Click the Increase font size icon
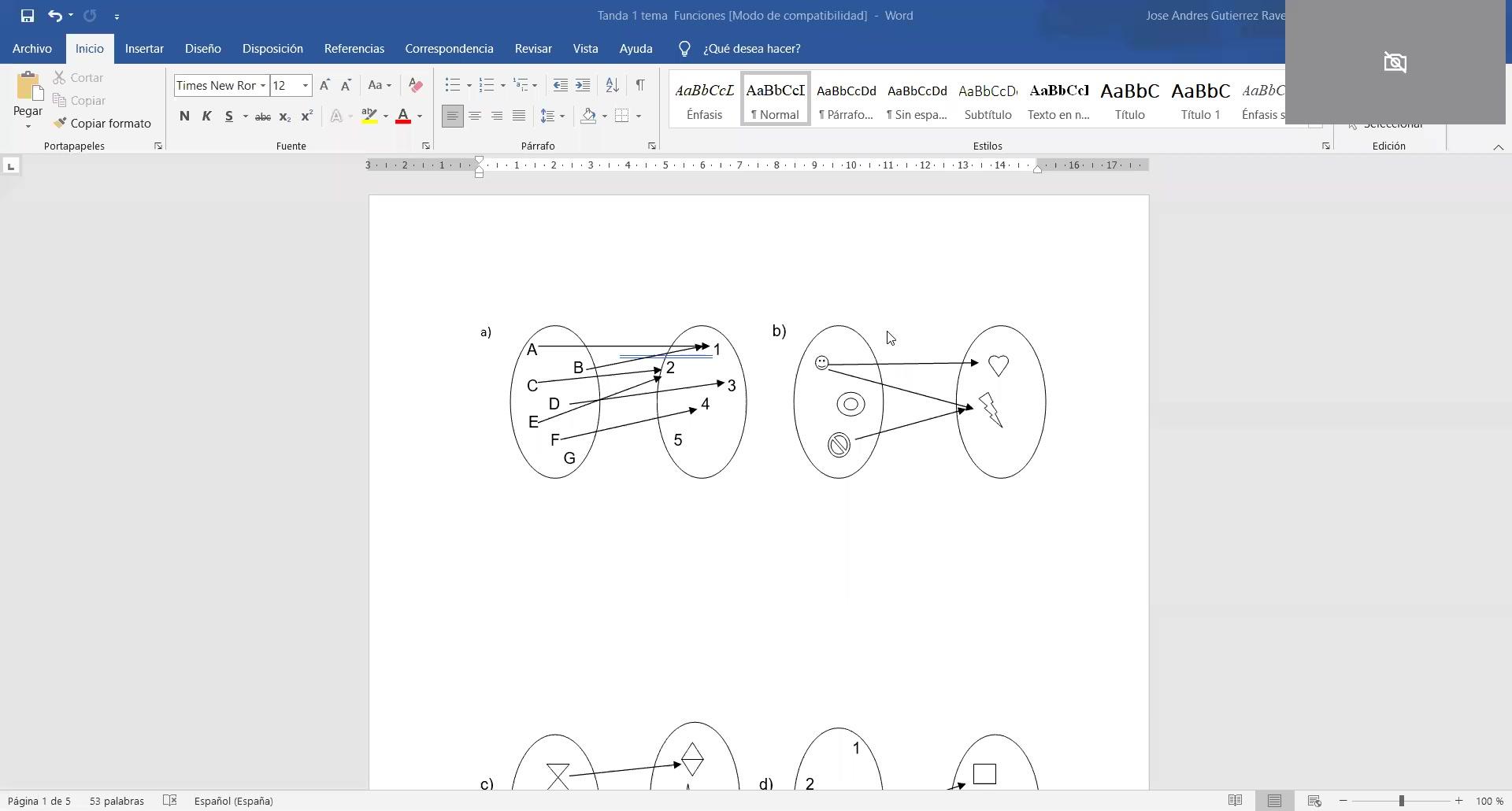 click(x=324, y=85)
